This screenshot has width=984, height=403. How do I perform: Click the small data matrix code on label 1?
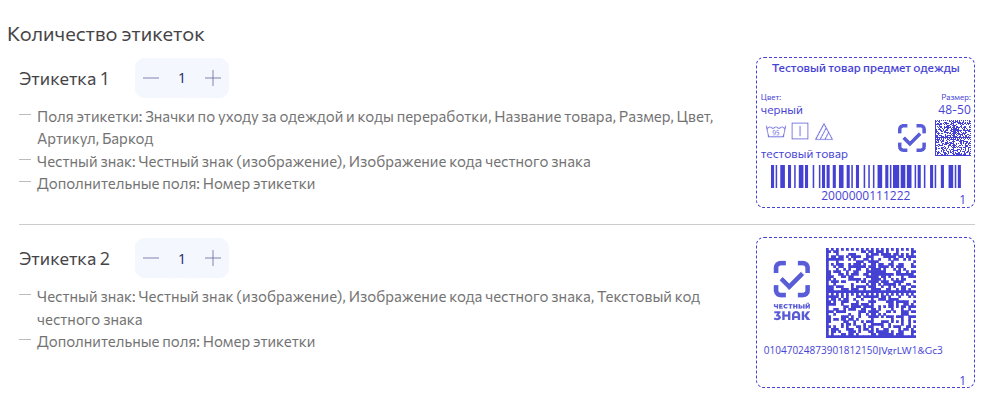(x=952, y=138)
